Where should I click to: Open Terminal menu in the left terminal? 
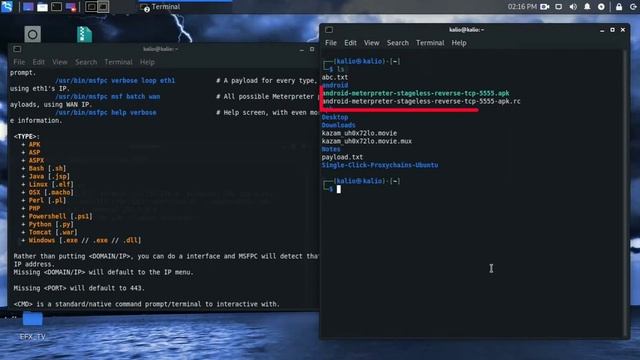tap(118, 62)
